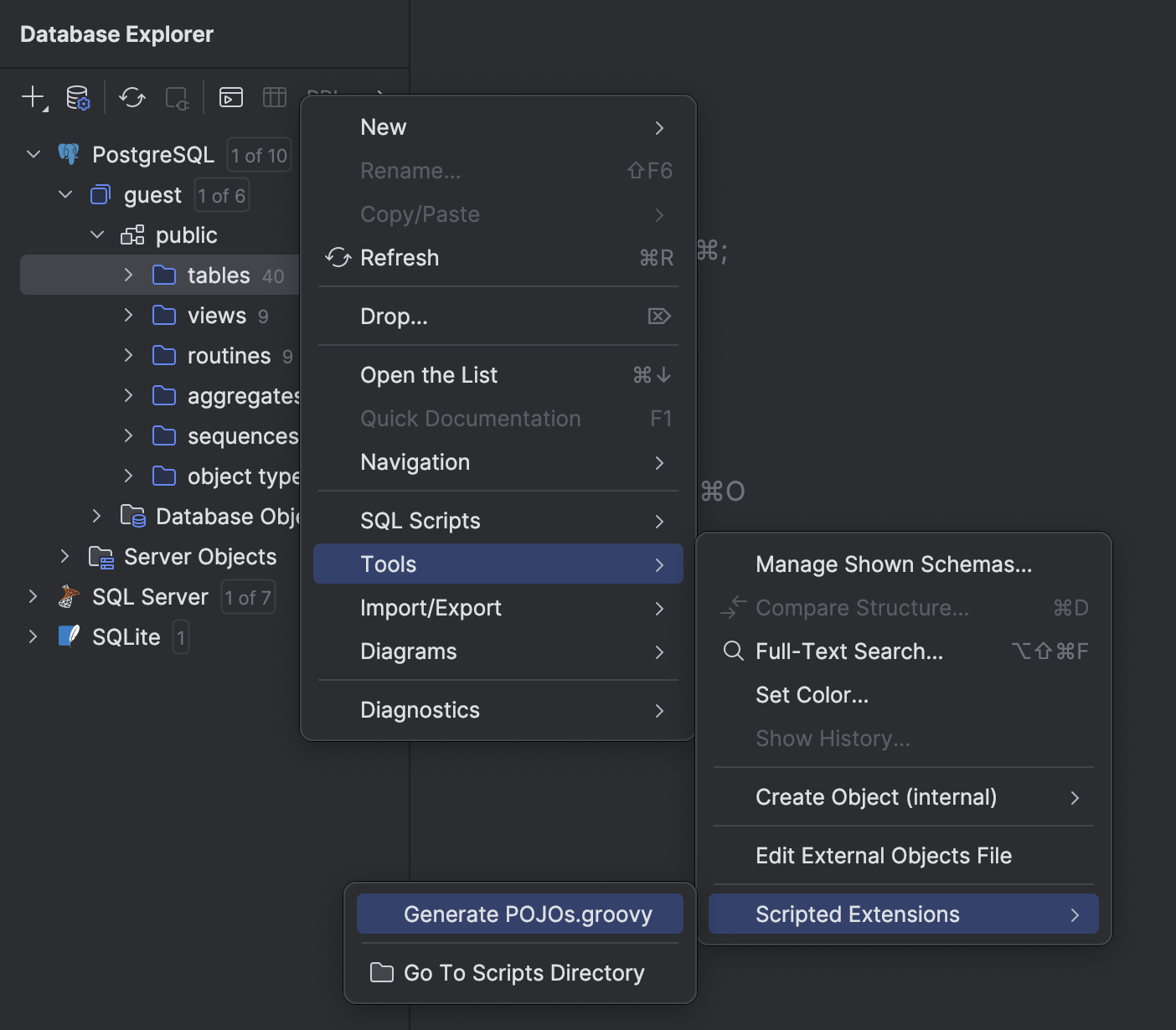Click the add new data source plus icon
The height and width of the screenshot is (1030, 1176).
point(33,97)
